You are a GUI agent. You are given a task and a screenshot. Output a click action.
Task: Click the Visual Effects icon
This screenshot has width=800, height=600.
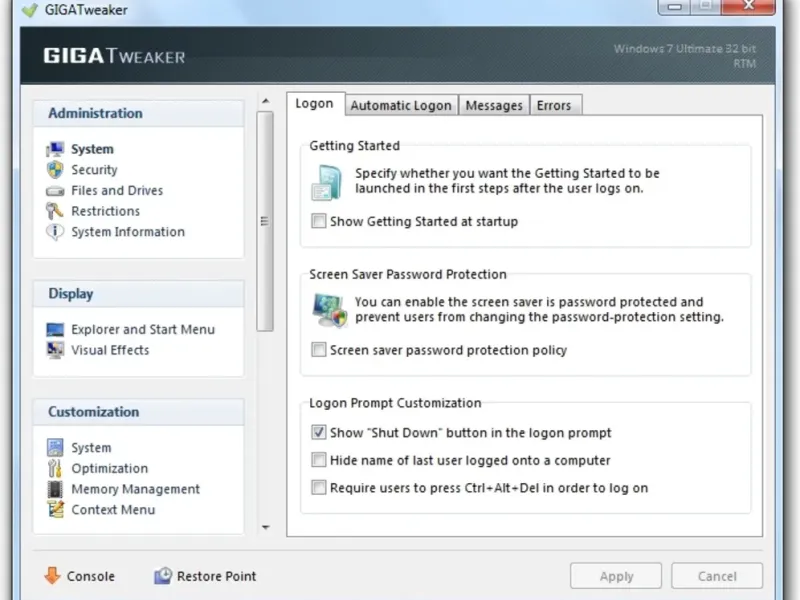[55, 351]
